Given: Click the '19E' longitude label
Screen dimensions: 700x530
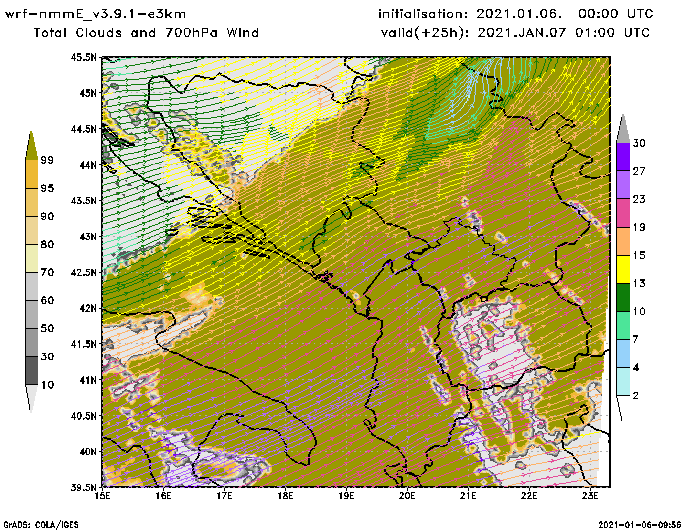Looking at the screenshot, I should point(346,496).
